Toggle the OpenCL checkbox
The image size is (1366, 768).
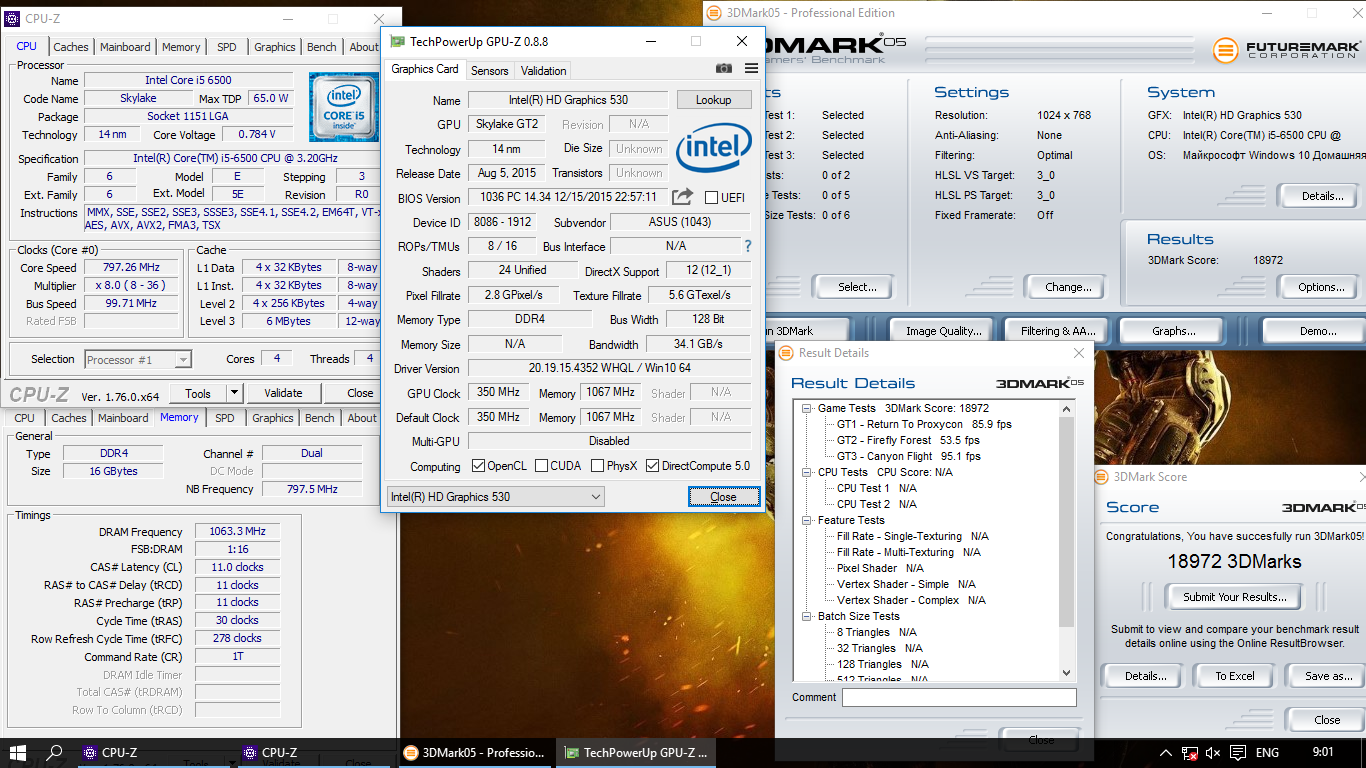pos(478,466)
